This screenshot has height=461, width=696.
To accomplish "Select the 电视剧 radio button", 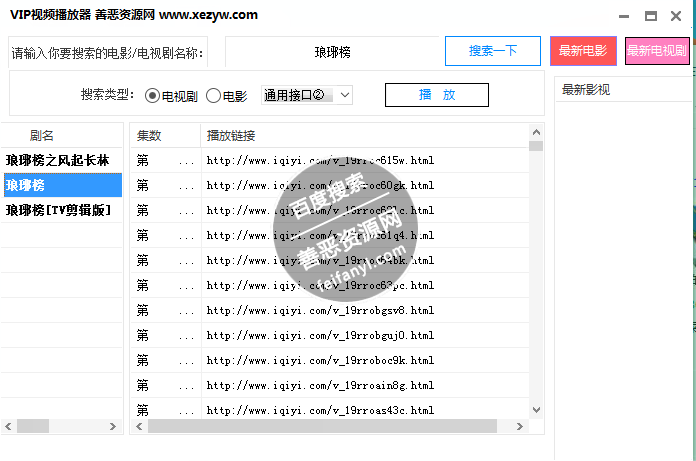I will point(153,96).
